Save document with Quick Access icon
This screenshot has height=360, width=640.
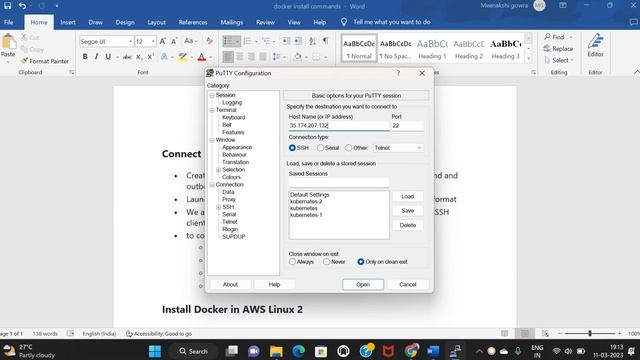pyautogui.click(x=7, y=6)
